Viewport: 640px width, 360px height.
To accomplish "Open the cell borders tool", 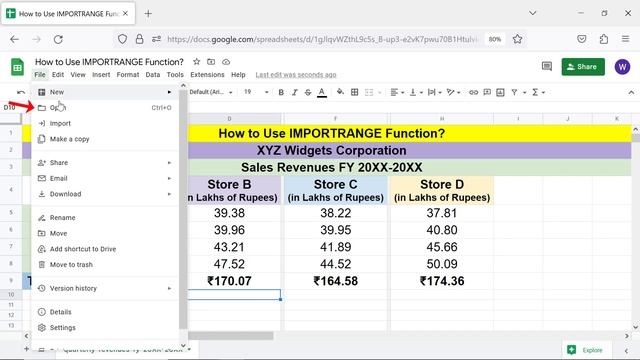I will click(x=354, y=92).
